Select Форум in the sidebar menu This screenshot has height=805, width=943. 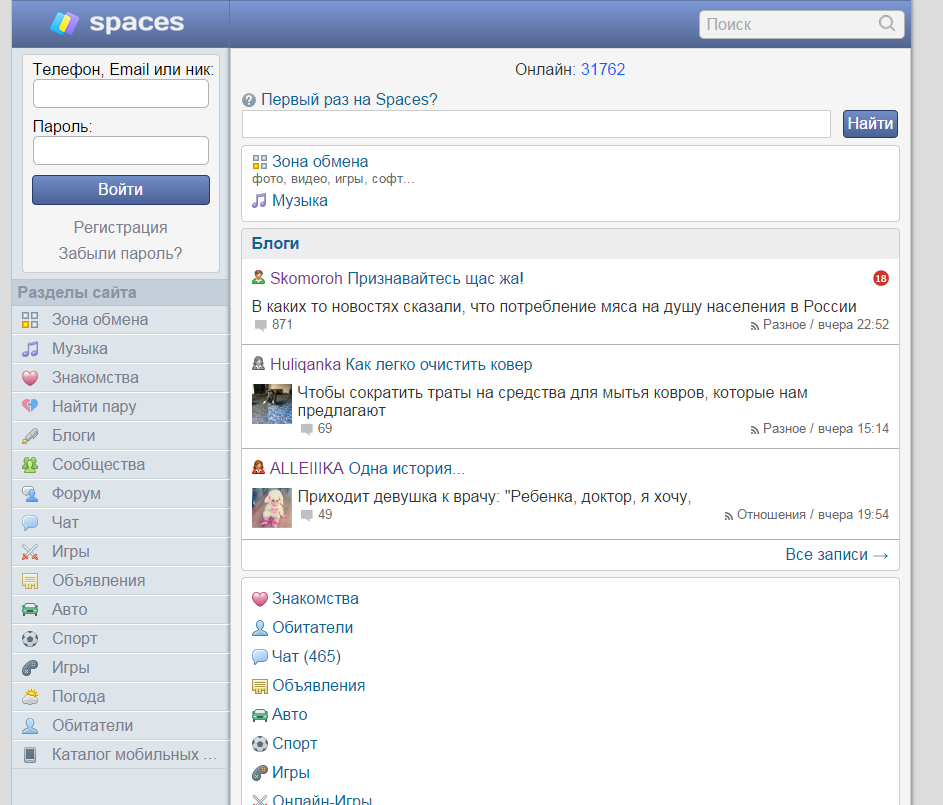(x=120, y=494)
